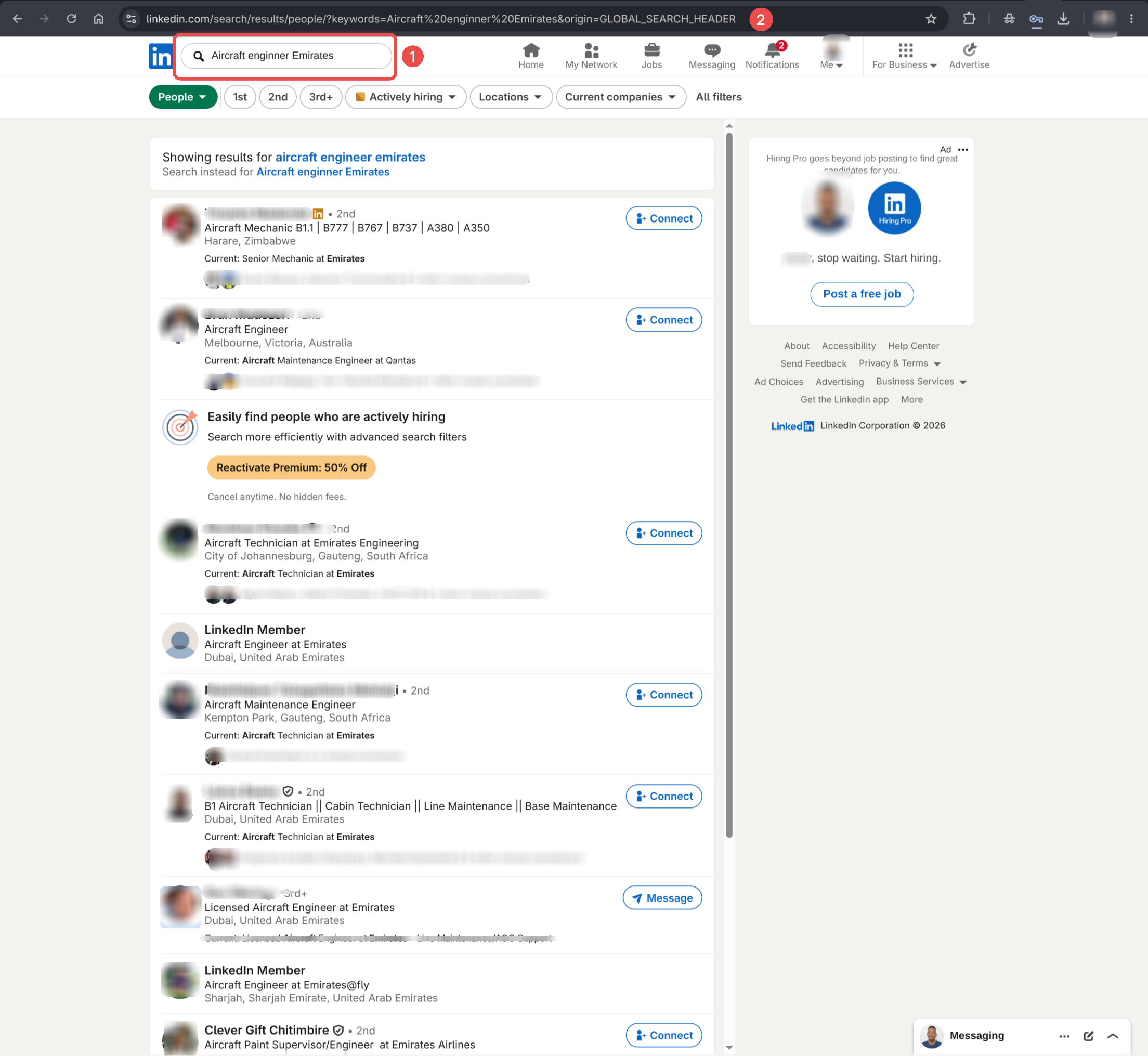This screenshot has height=1056, width=1148.
Task: Click the LinkedIn logo in the header
Action: point(160,56)
